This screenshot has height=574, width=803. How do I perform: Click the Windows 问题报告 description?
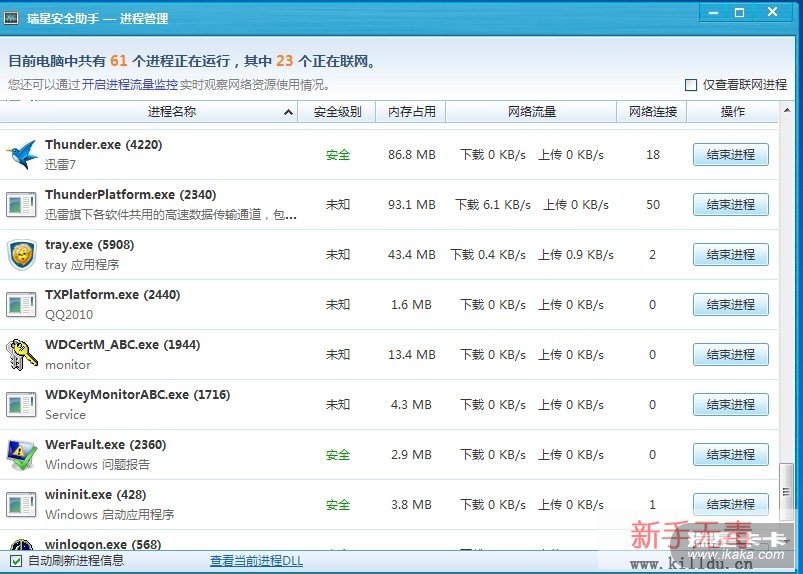point(97,464)
